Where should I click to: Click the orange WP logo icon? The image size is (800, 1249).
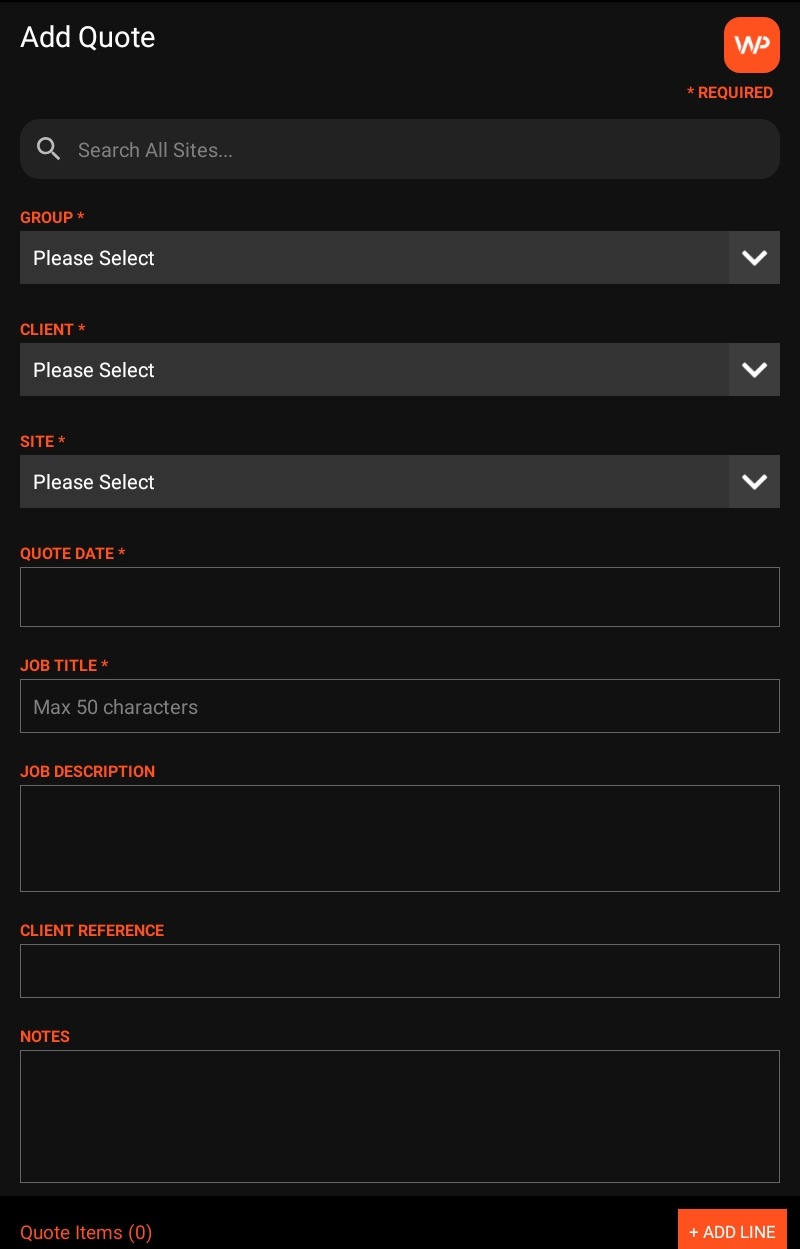[751, 45]
